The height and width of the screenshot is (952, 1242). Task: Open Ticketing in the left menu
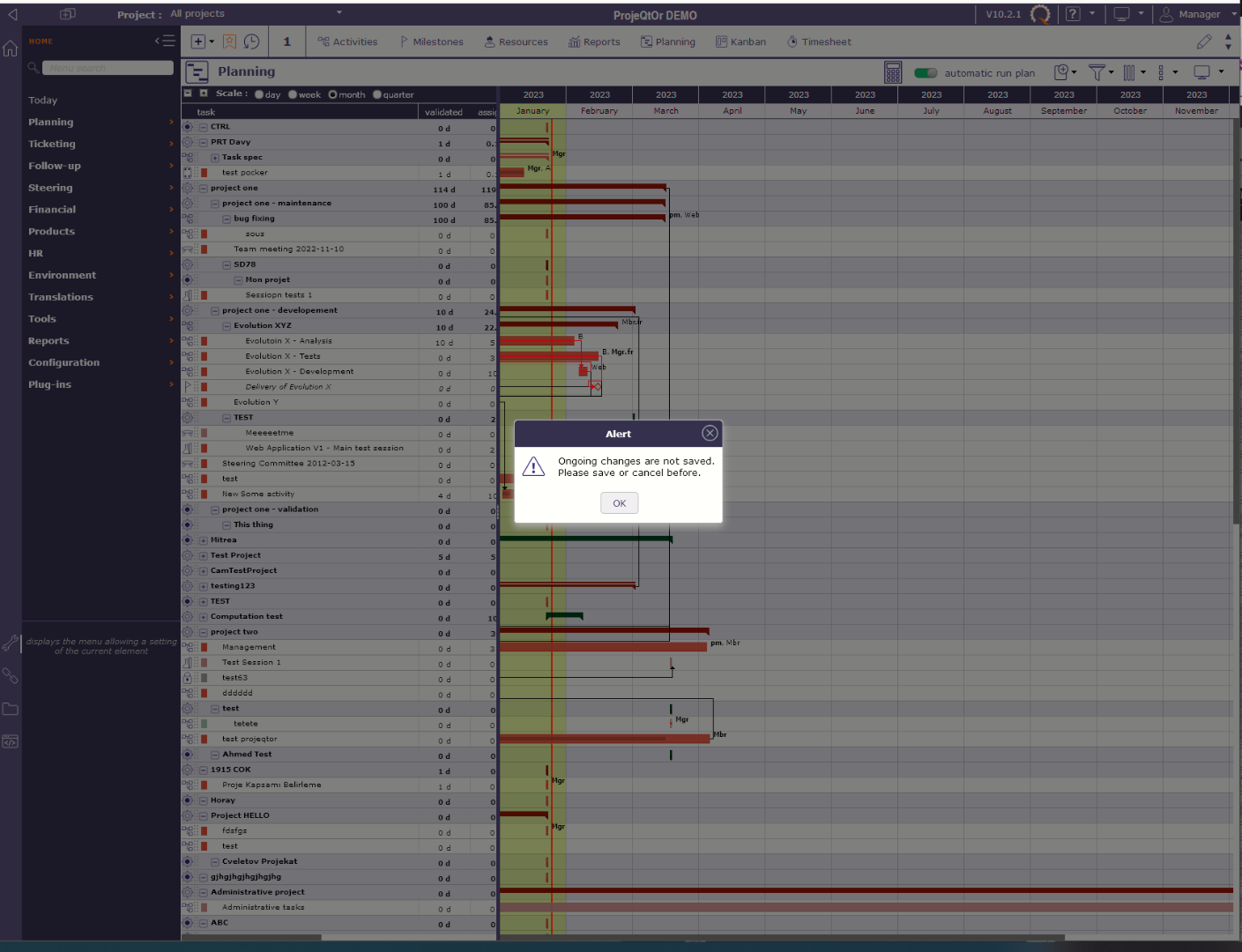tap(52, 144)
